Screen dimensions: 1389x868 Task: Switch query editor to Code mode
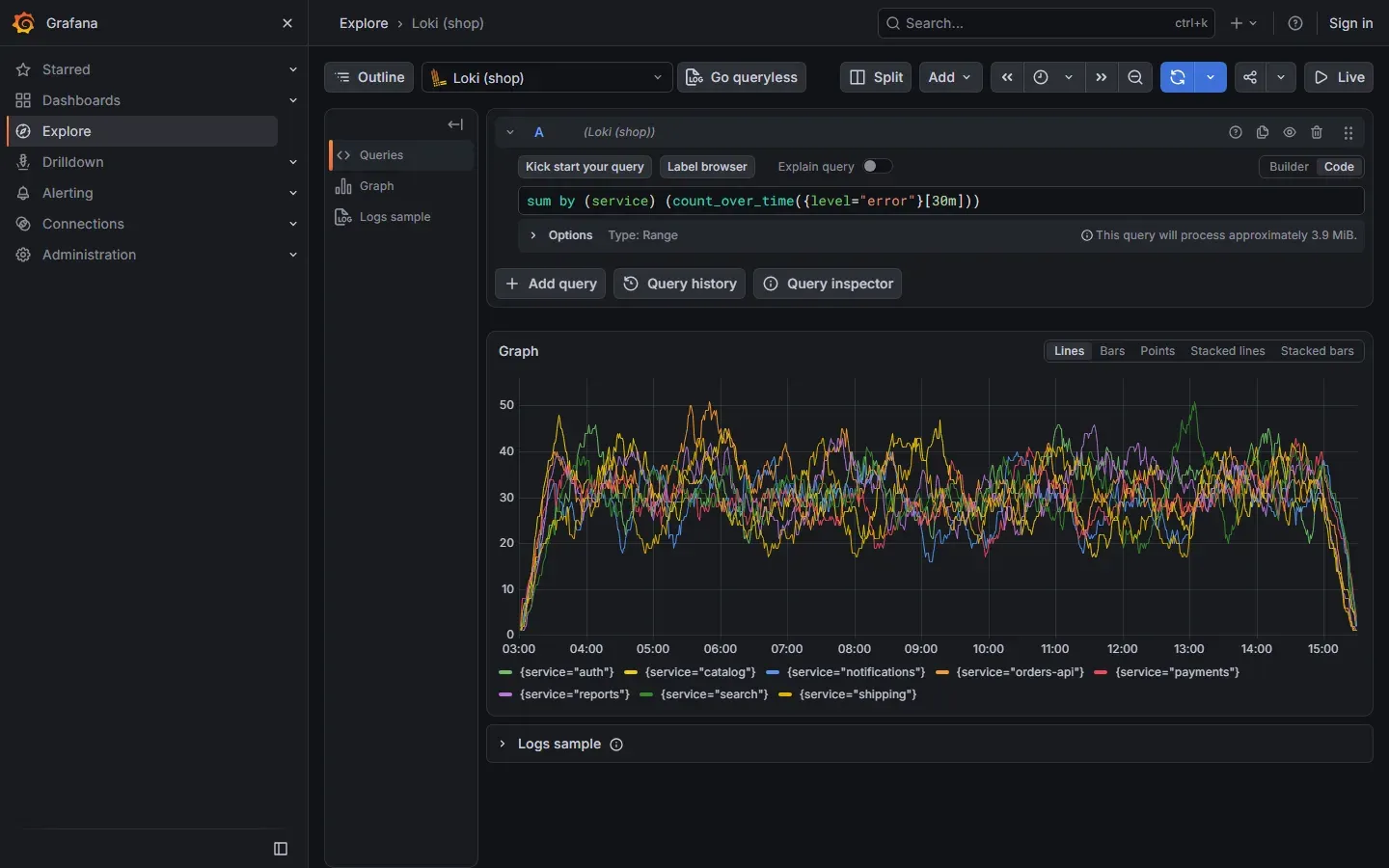1339,167
